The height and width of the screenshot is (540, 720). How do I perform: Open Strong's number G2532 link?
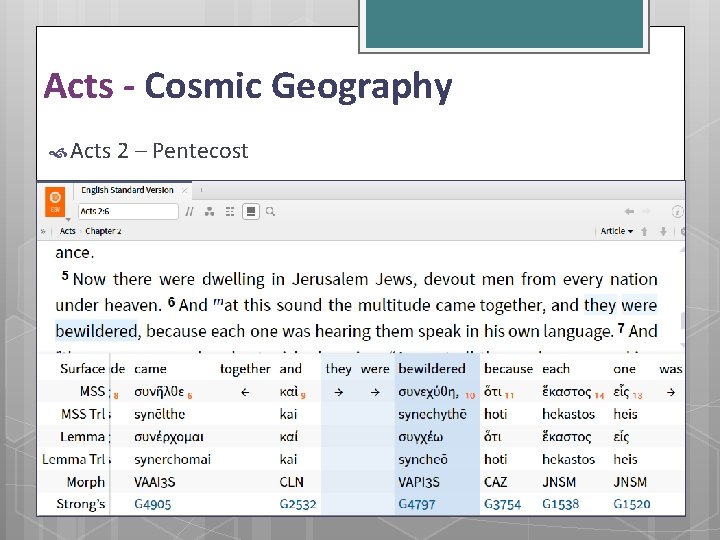[x=298, y=504]
